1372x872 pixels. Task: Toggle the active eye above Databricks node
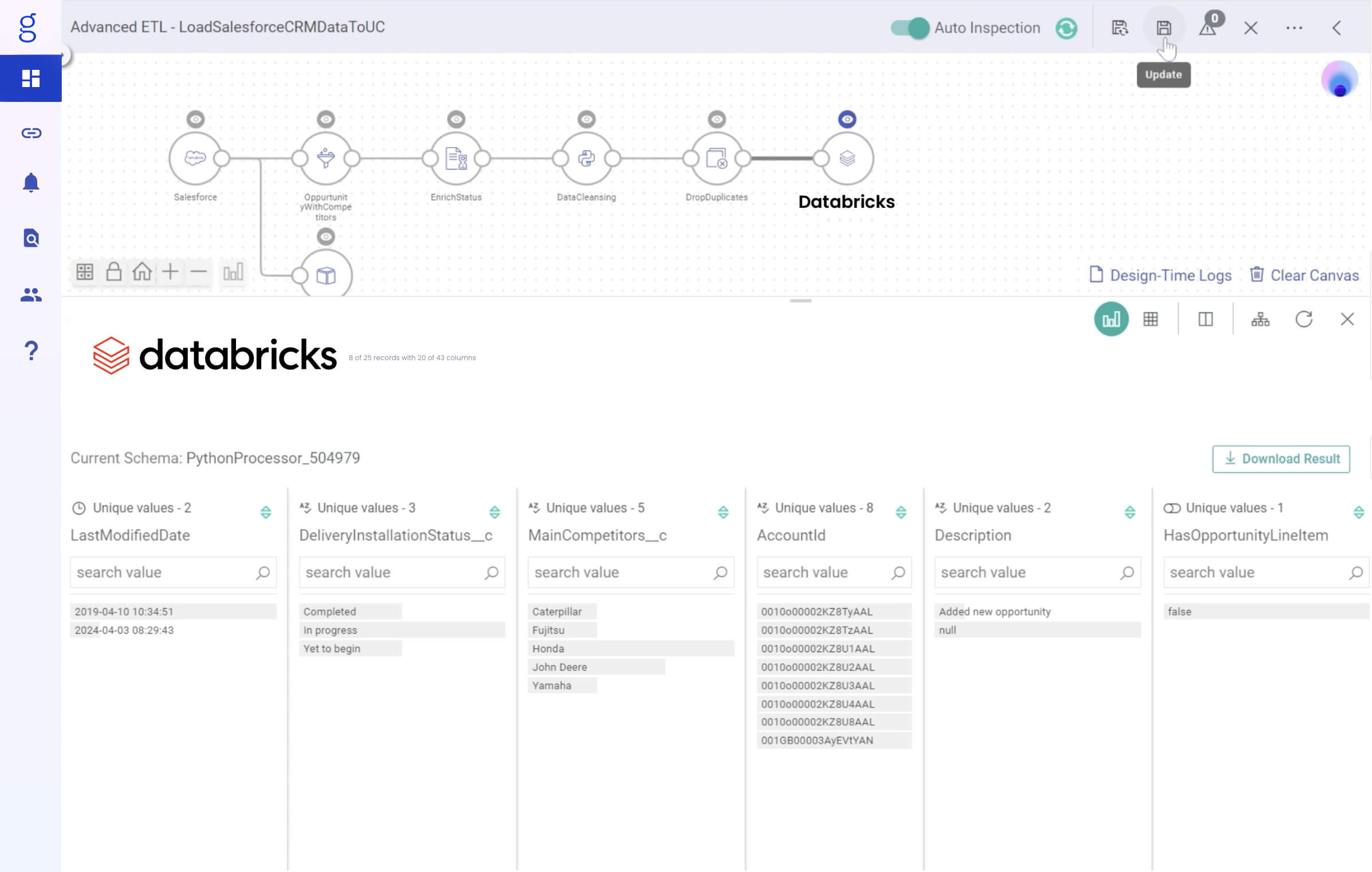pyautogui.click(x=847, y=119)
